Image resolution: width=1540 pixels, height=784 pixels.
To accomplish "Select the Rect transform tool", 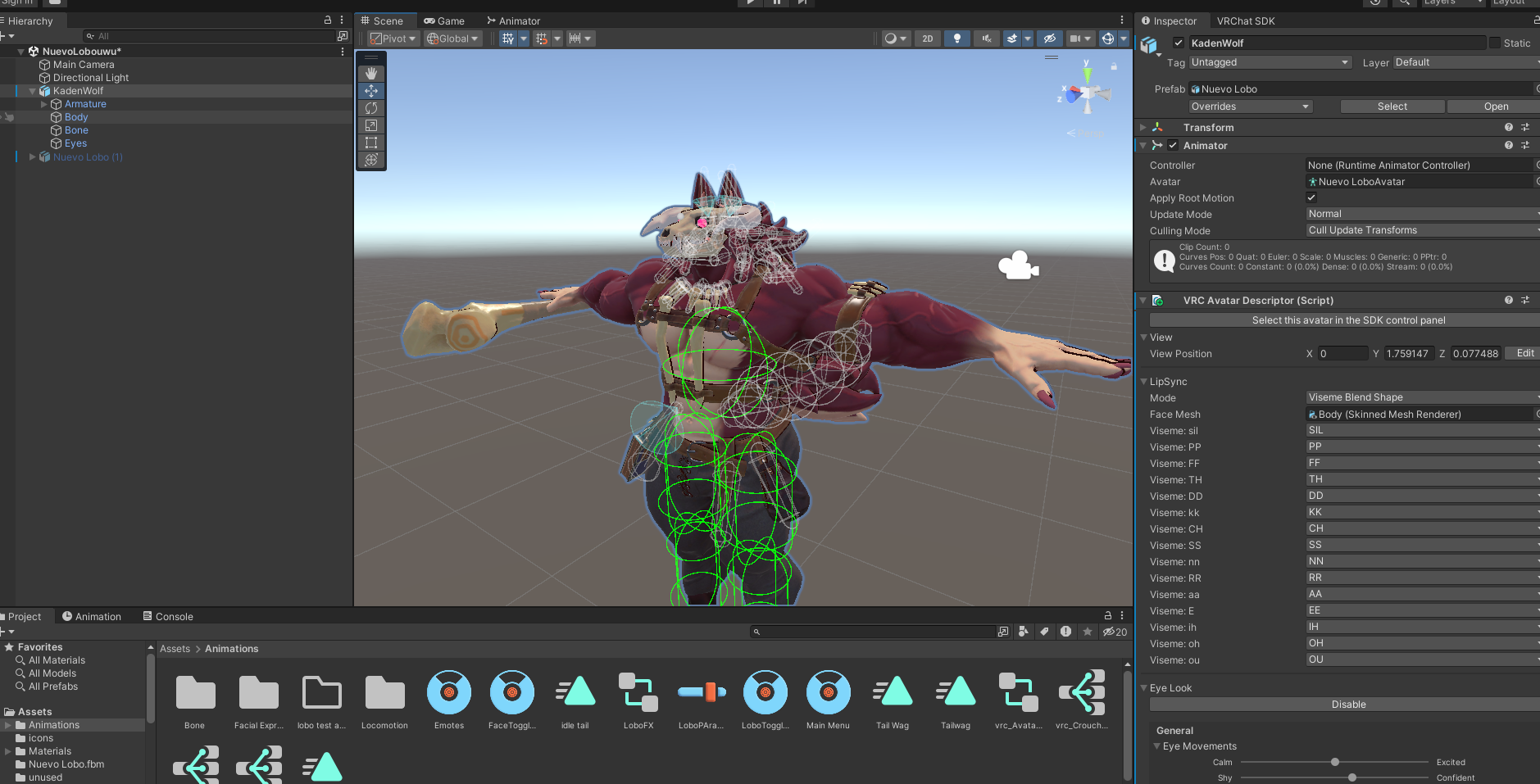I will click(371, 143).
